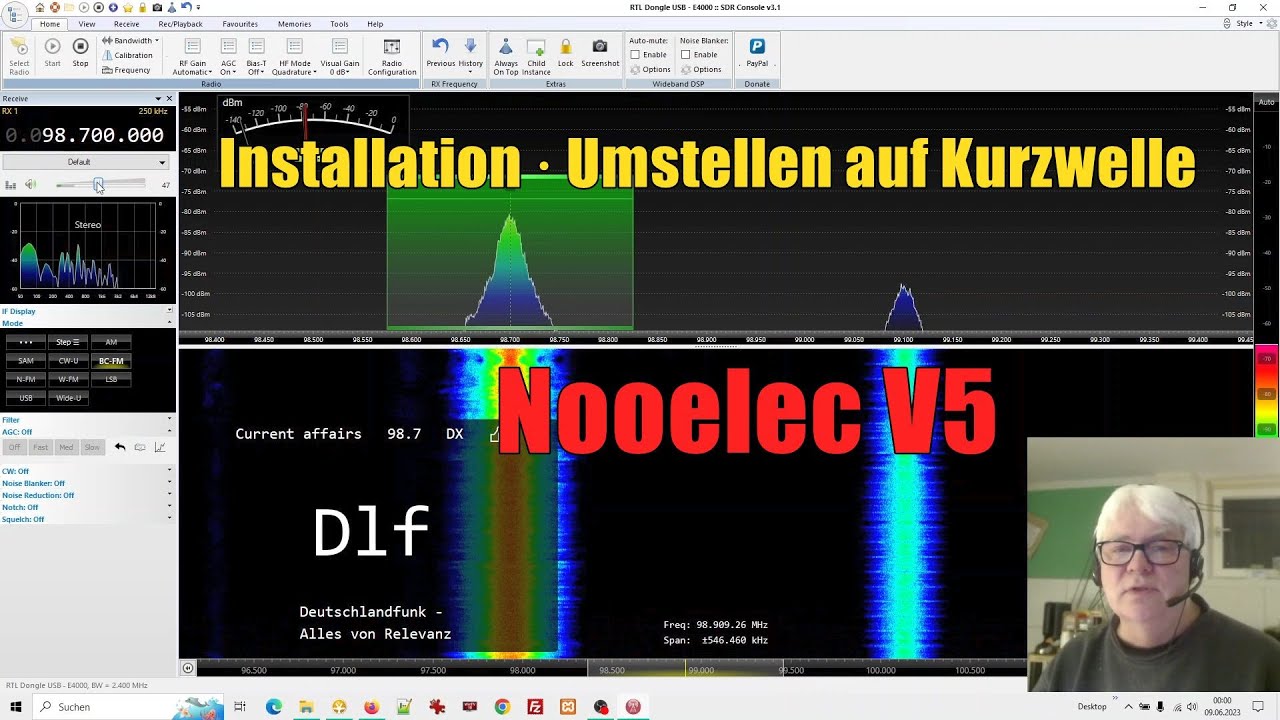This screenshot has width=1280, height=720.
Task: Select LSB mode
Action: pyautogui.click(x=111, y=380)
